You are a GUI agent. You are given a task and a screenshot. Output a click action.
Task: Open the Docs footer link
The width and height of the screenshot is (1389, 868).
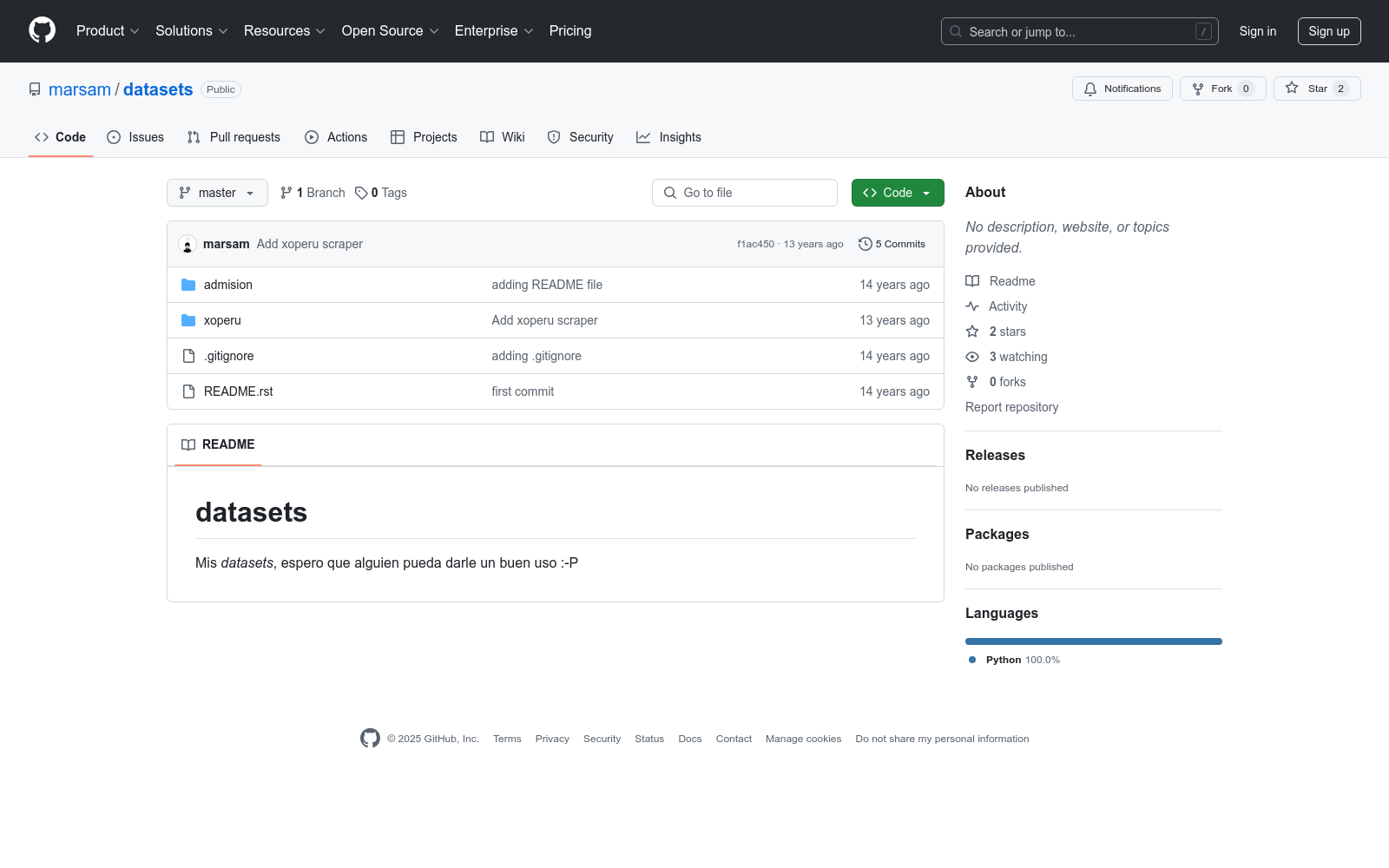(690, 739)
